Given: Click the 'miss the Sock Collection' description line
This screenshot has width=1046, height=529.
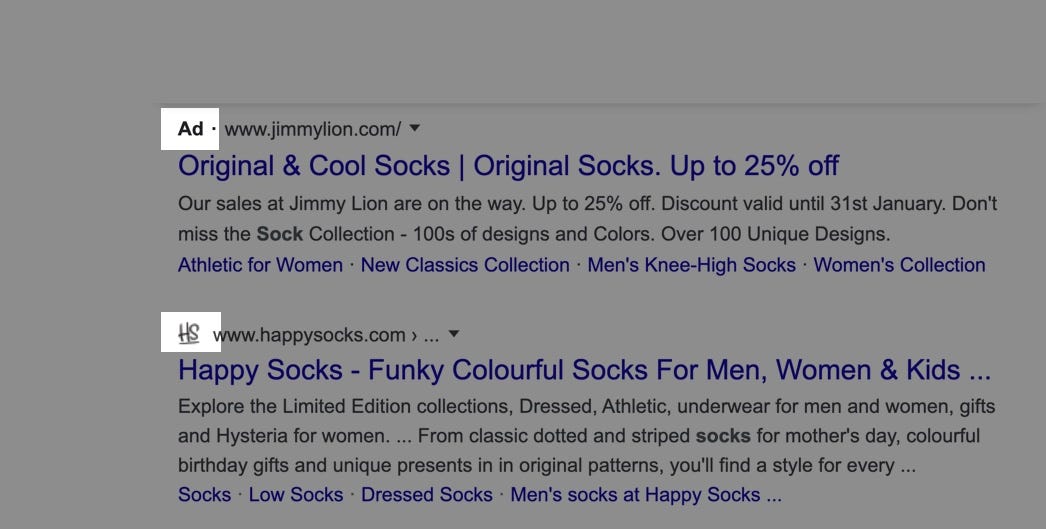Looking at the screenshot, I should coord(534,234).
